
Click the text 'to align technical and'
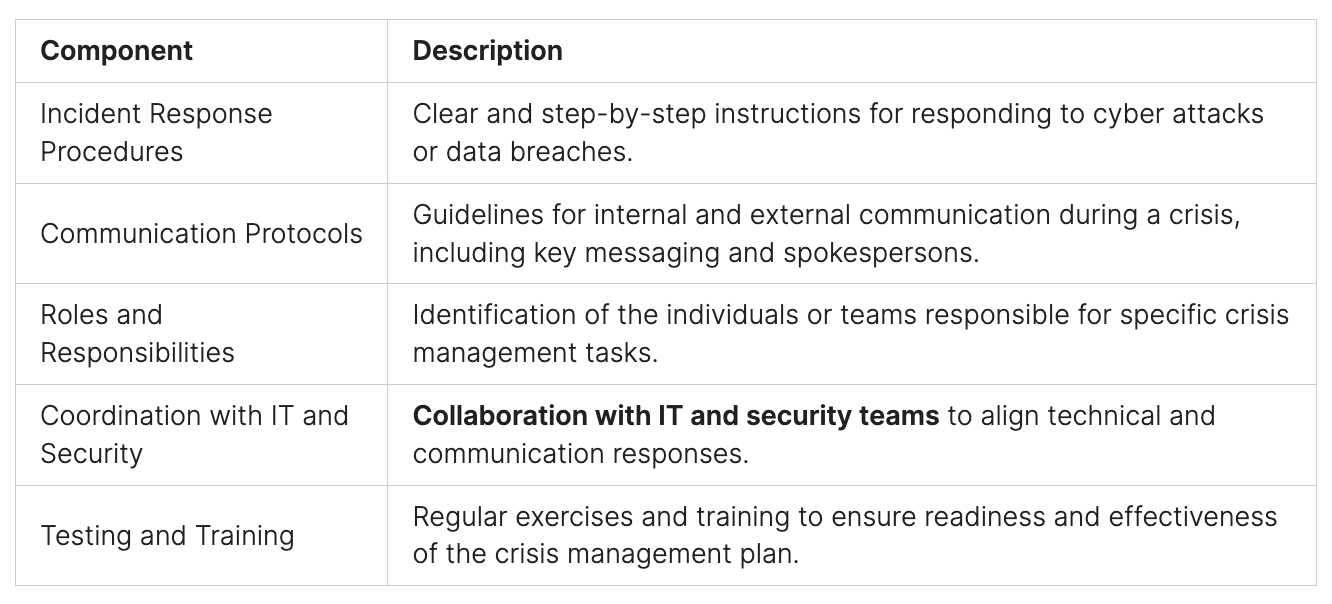tap(1081, 415)
